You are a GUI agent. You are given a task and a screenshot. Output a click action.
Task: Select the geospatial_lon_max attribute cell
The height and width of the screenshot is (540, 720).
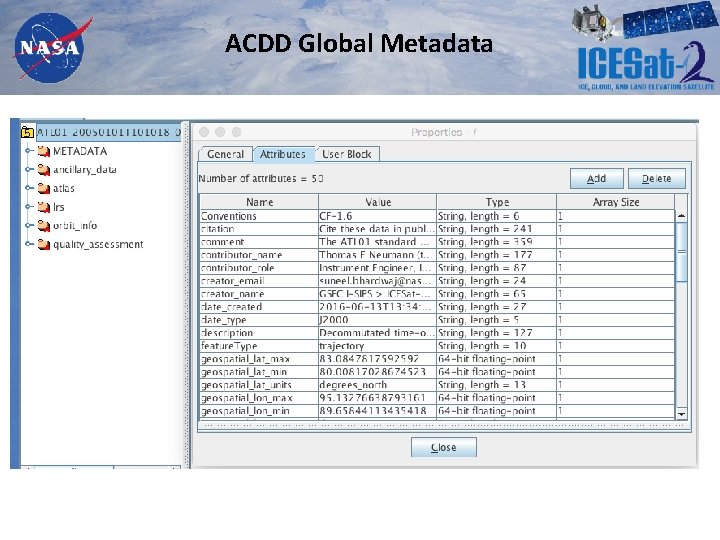(259, 398)
